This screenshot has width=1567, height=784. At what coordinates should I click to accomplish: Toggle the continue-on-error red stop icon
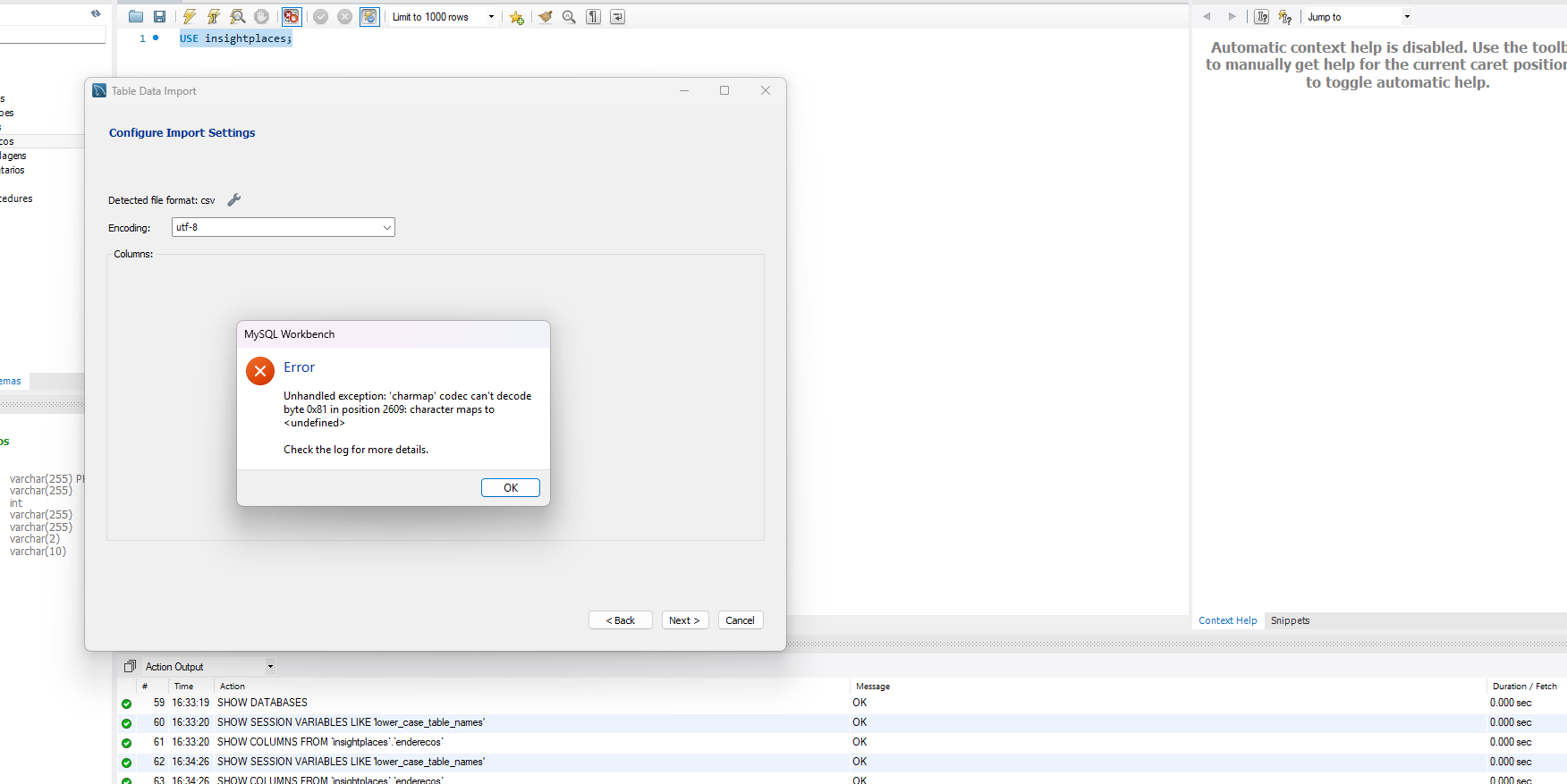[x=292, y=17]
